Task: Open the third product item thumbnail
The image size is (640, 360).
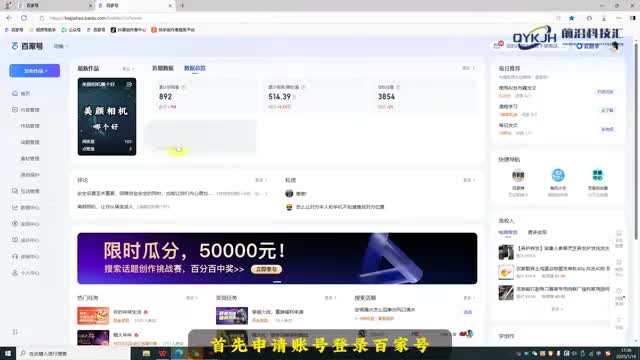Action: point(506,293)
